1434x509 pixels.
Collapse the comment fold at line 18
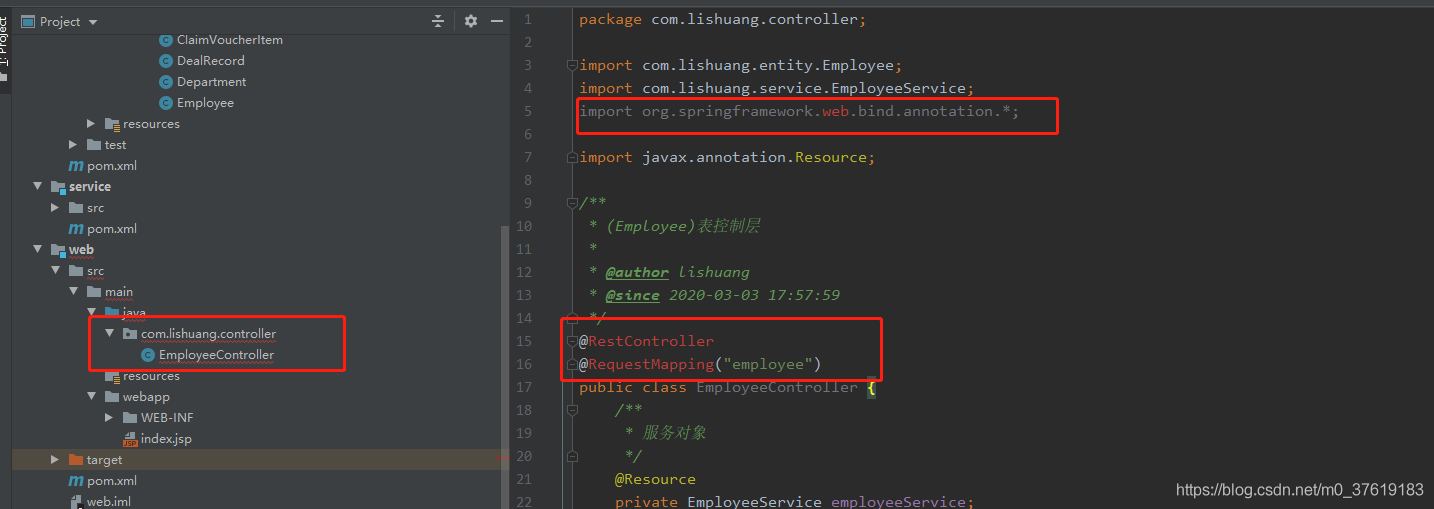pyautogui.click(x=571, y=410)
